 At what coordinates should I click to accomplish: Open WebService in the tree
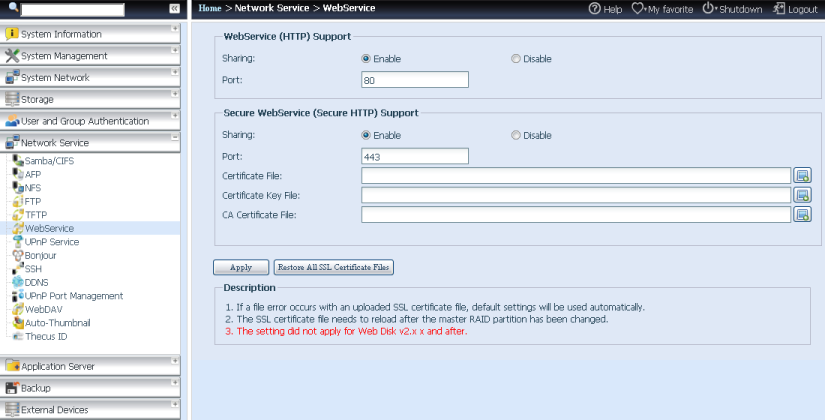pyautogui.click(x=49, y=228)
